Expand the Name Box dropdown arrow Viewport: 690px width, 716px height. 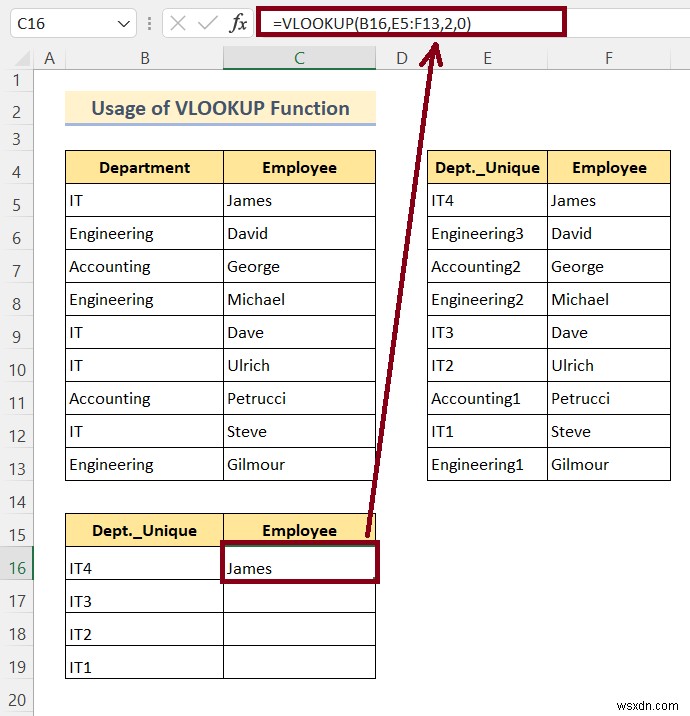123,24
